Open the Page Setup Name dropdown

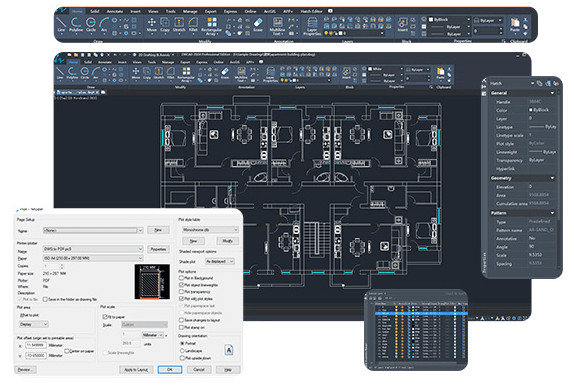(x=93, y=230)
